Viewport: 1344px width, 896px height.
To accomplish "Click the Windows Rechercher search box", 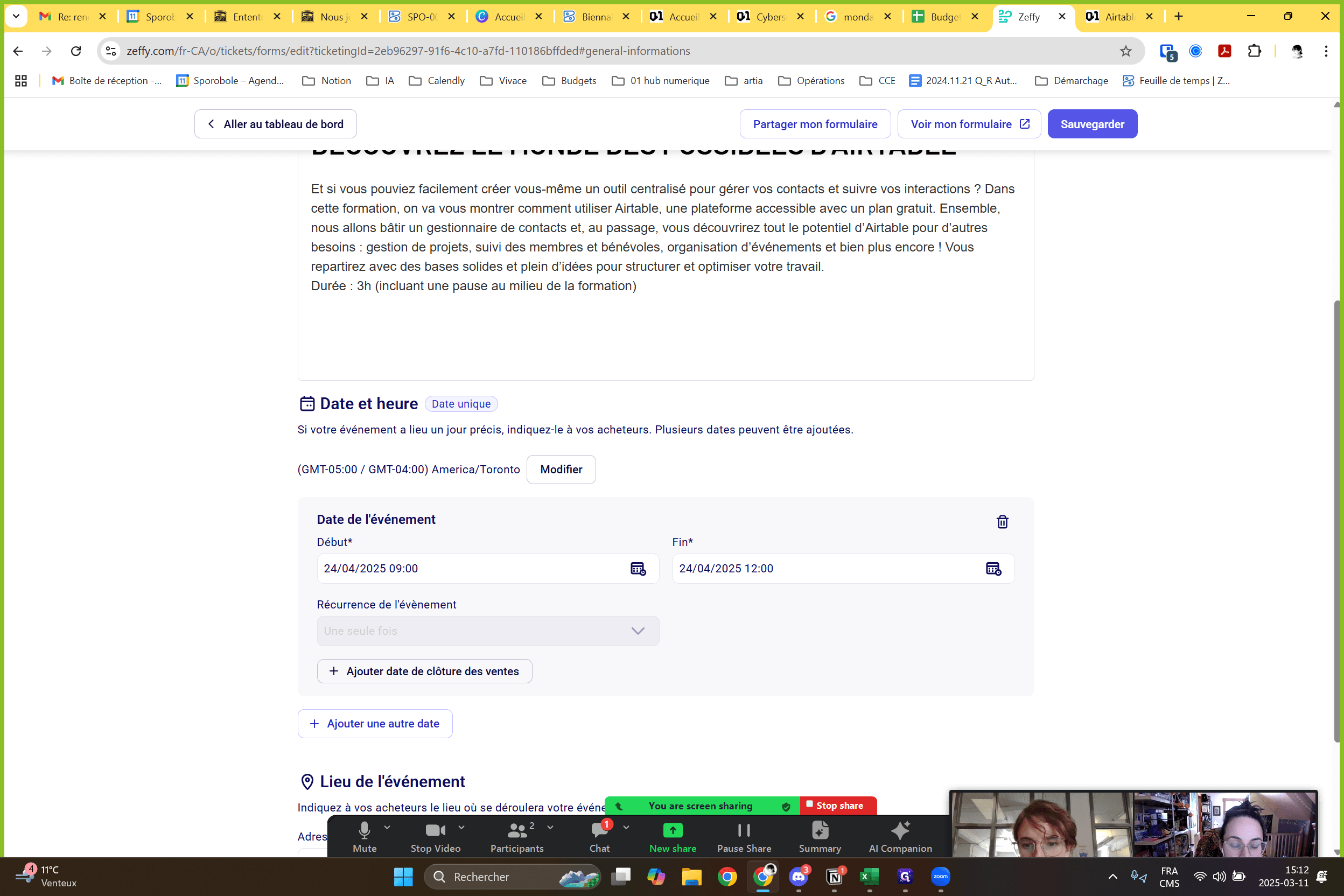I will [x=512, y=877].
